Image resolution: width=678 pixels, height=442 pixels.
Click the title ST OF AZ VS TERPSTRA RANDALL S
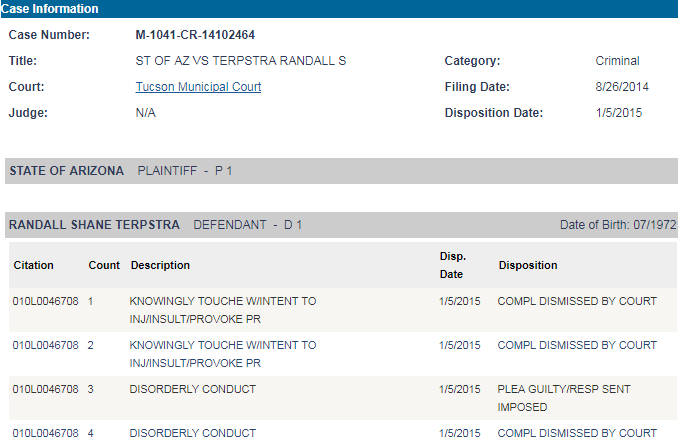click(240, 61)
